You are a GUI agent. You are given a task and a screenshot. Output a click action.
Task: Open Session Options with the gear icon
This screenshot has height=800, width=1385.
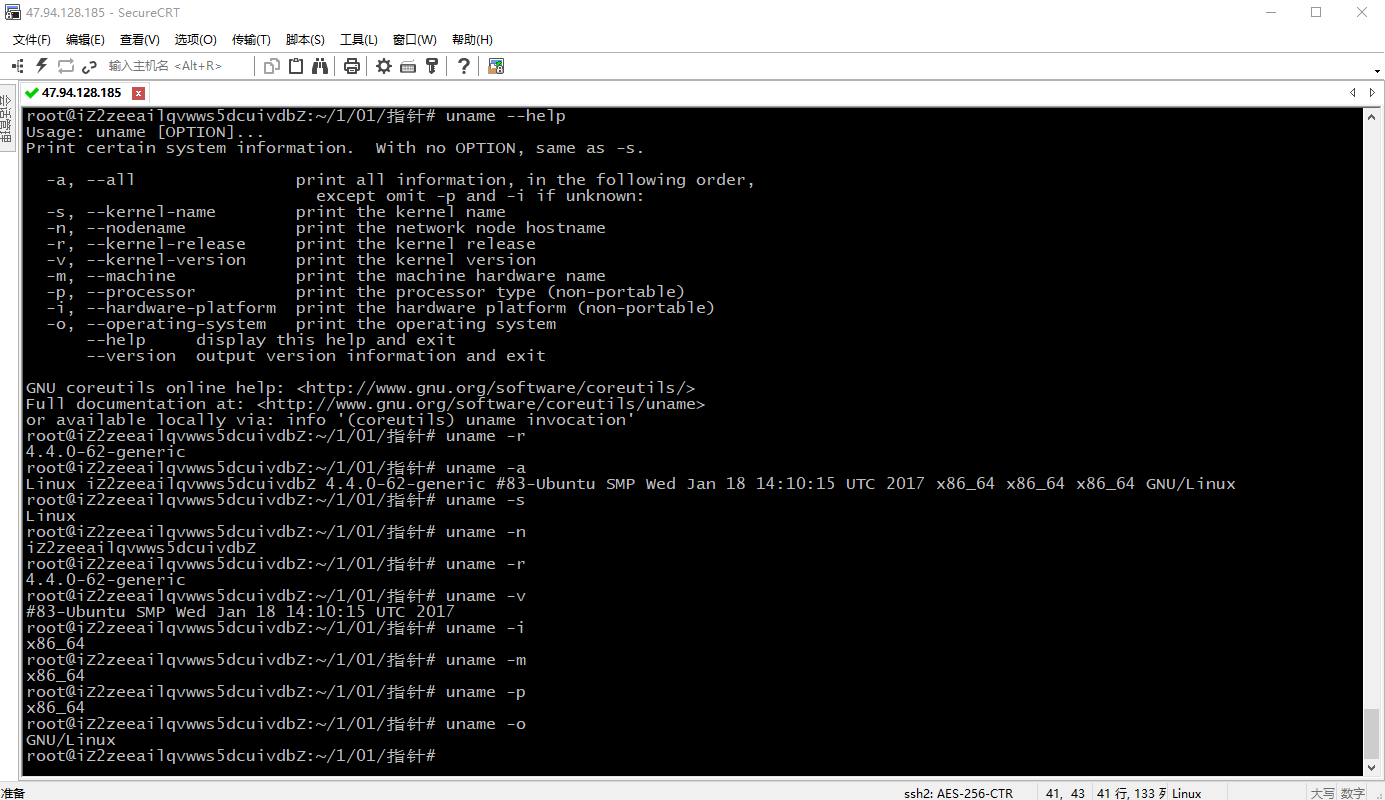pyautogui.click(x=383, y=66)
